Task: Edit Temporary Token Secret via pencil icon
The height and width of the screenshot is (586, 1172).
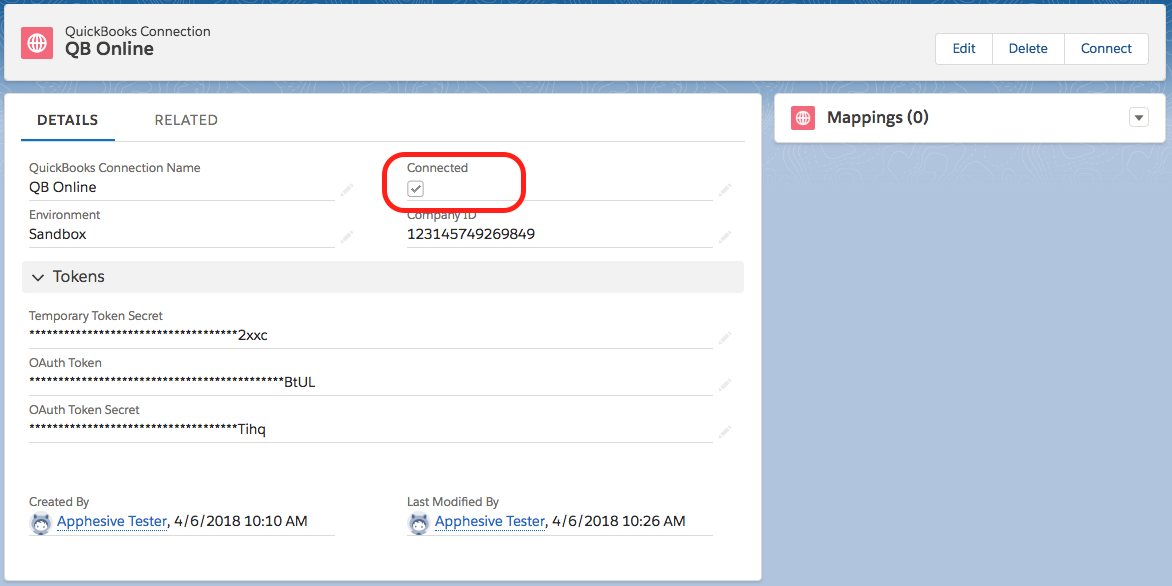Action: tap(724, 336)
